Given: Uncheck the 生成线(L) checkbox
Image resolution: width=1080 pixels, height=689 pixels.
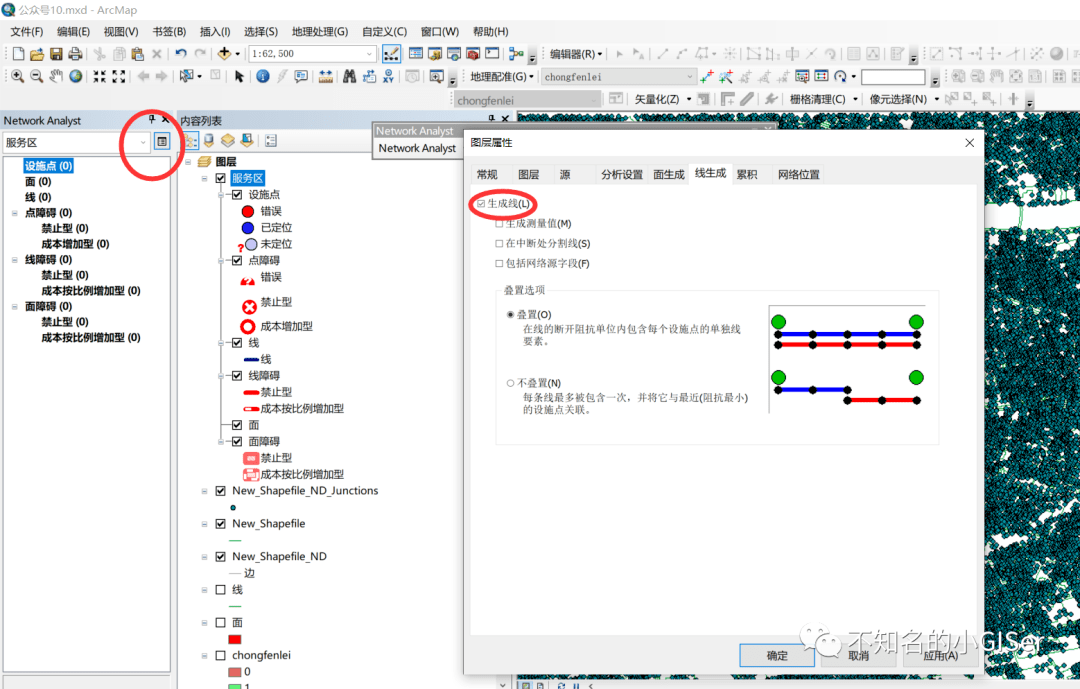Looking at the screenshot, I should [479, 202].
